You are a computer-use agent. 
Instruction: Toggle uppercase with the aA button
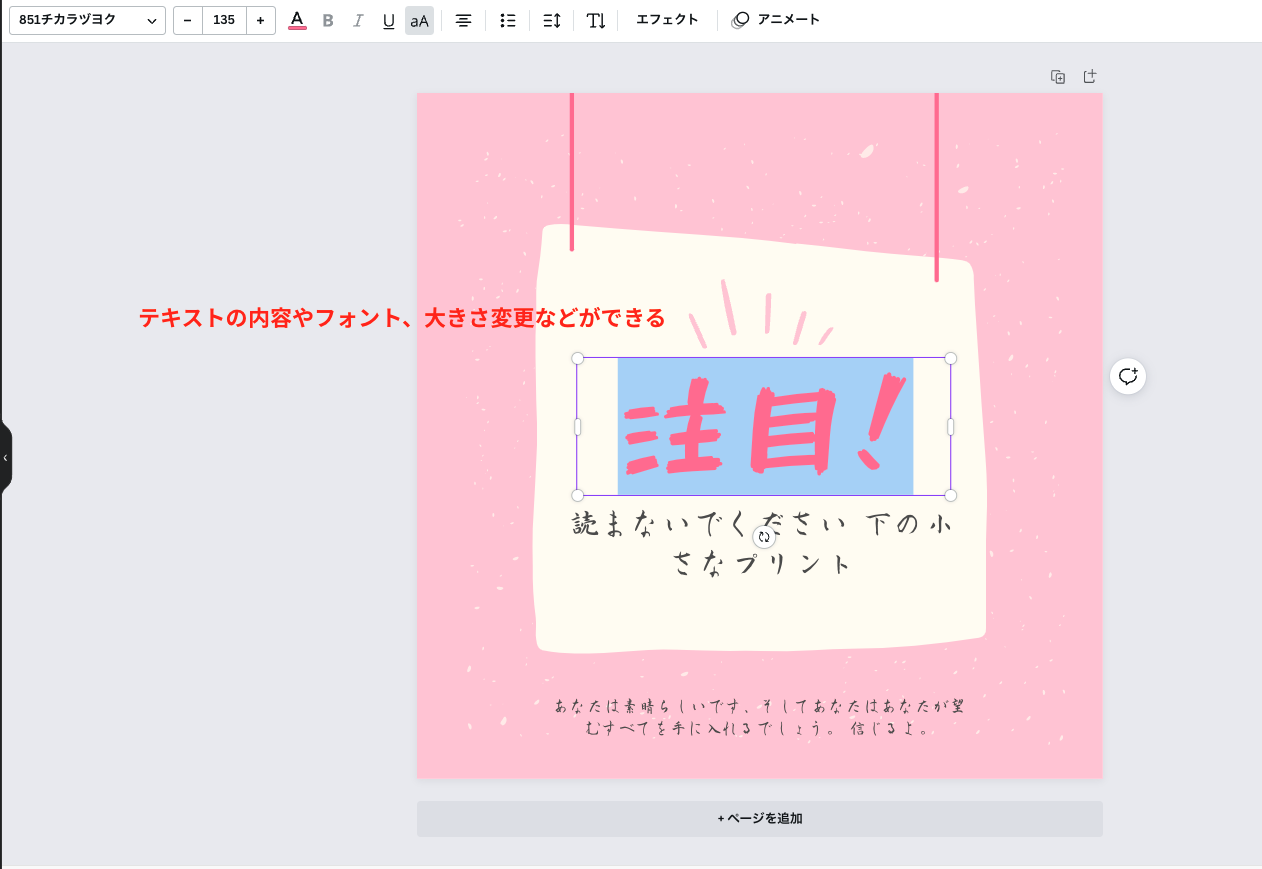click(418, 20)
